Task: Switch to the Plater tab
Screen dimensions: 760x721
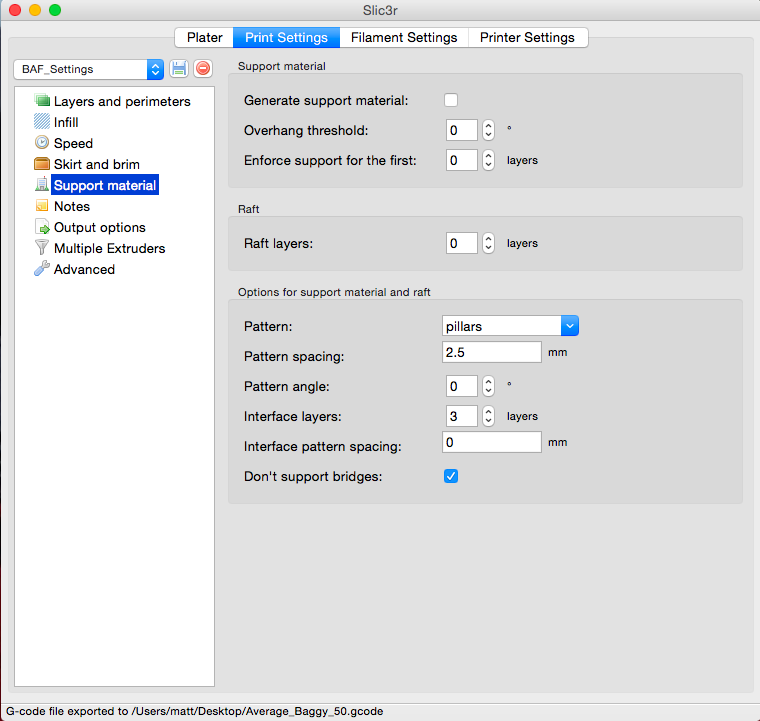Action: 205,37
